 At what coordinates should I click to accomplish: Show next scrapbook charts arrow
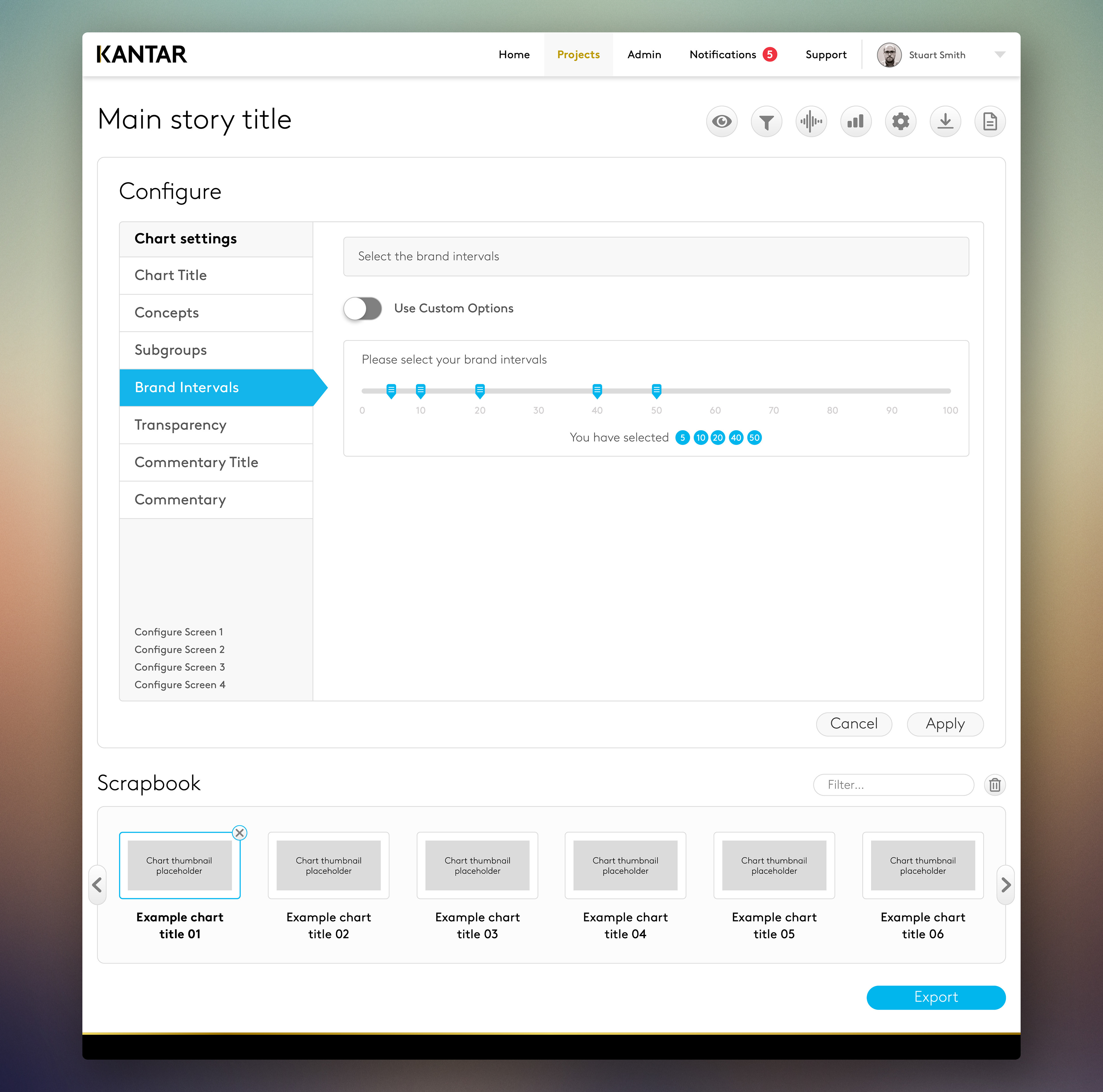point(1005,885)
